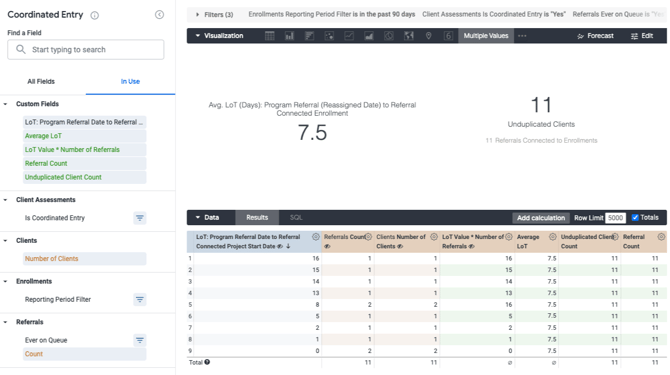Click Is Coordinated Entry field name
670x375 pixels.
click(55, 218)
